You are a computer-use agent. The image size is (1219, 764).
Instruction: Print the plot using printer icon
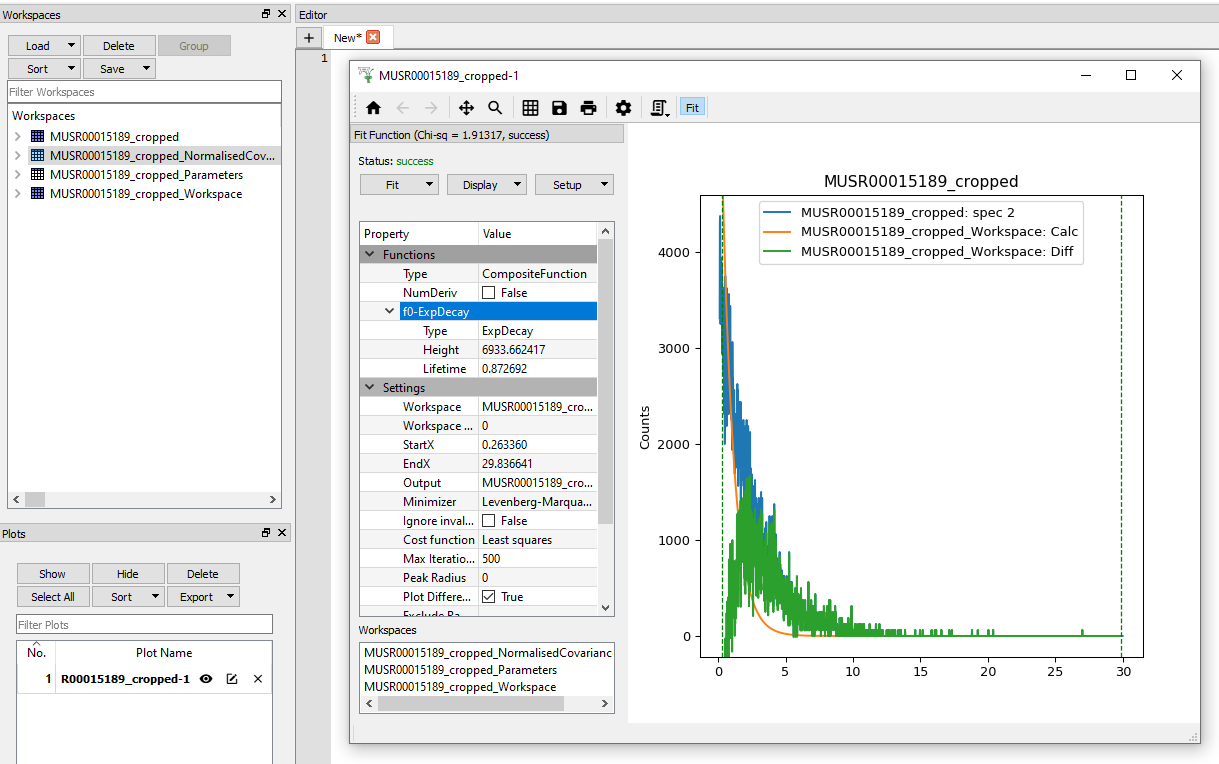coord(588,108)
